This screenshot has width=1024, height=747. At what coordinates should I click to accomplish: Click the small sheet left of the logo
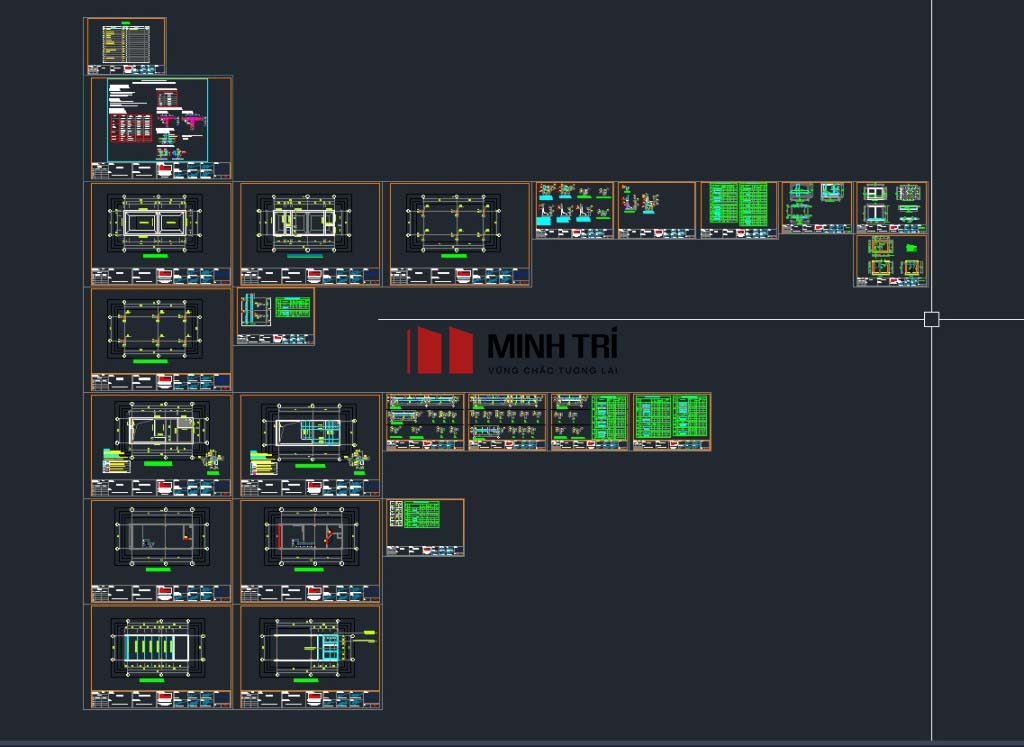(275, 317)
